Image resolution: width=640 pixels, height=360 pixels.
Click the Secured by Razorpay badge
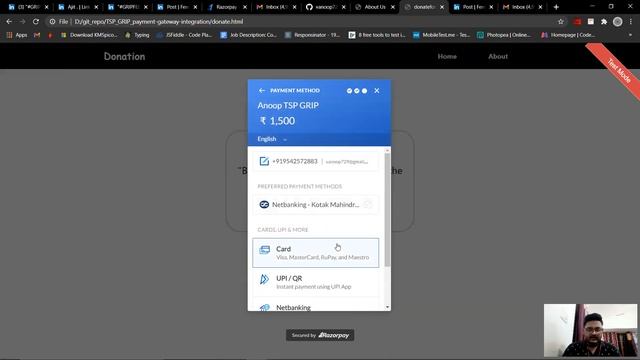(x=320, y=335)
